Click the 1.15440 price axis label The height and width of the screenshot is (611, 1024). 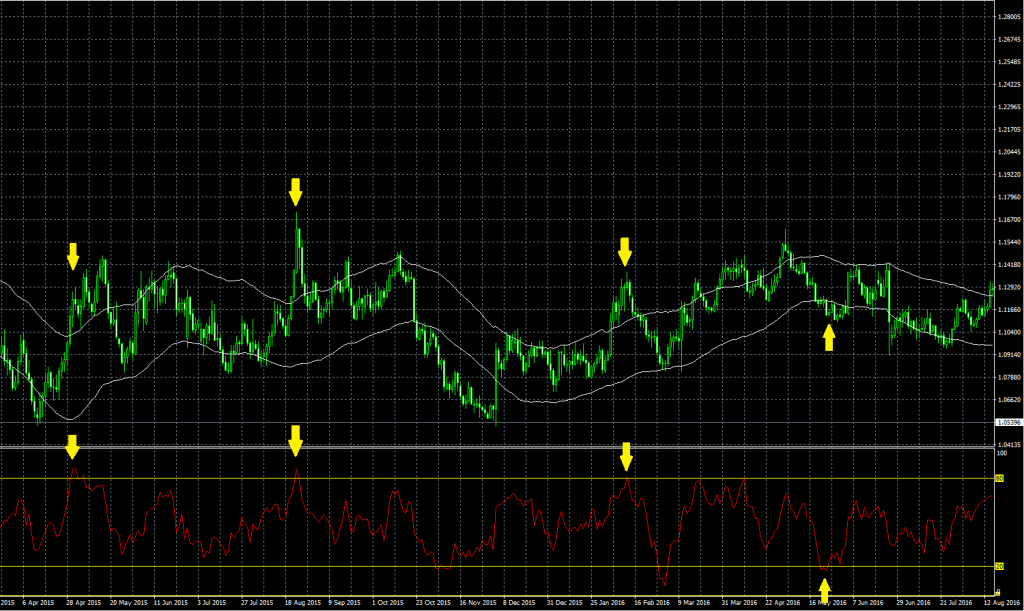(x=1010, y=242)
